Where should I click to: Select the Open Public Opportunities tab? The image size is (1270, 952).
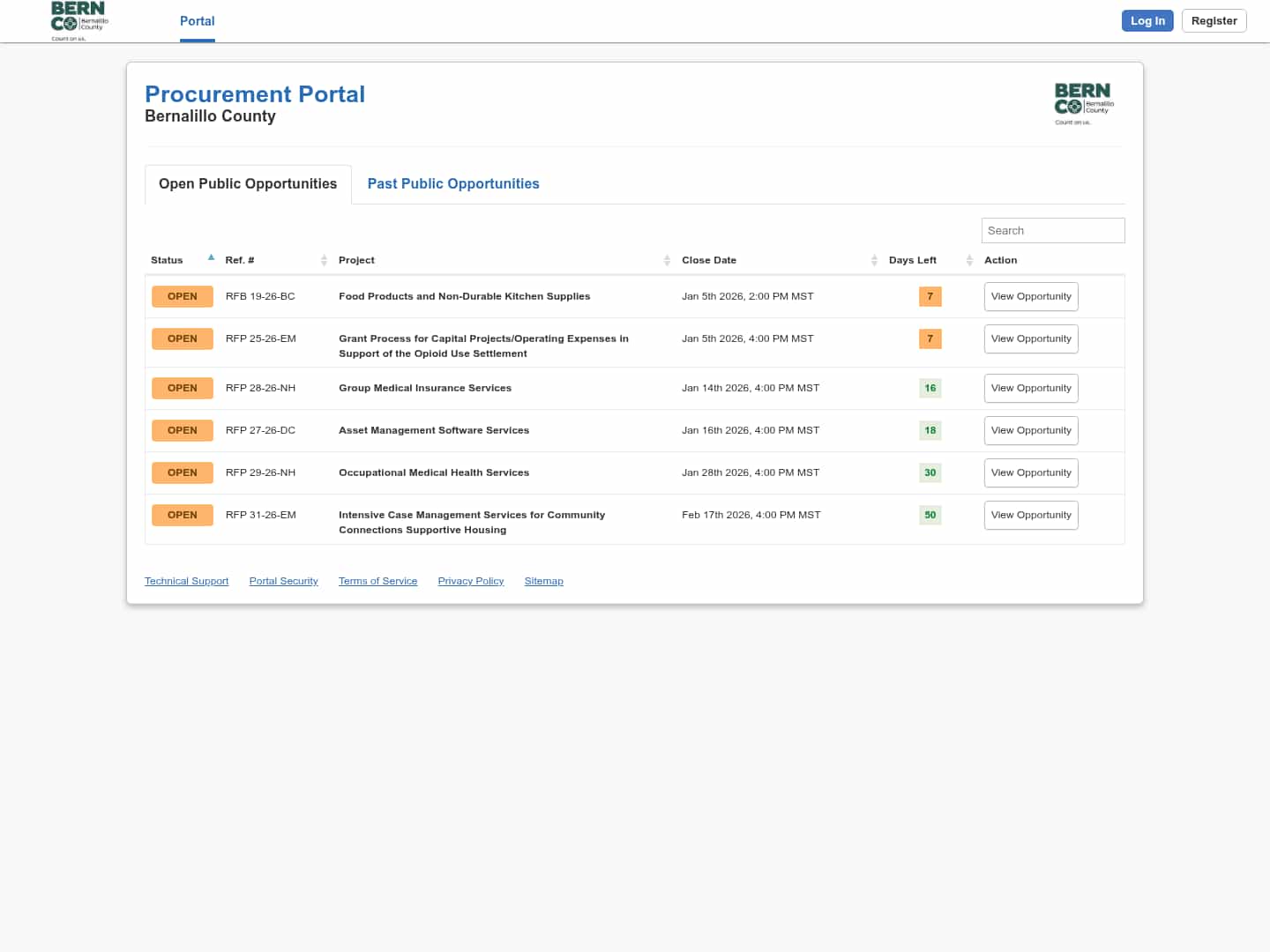(248, 183)
